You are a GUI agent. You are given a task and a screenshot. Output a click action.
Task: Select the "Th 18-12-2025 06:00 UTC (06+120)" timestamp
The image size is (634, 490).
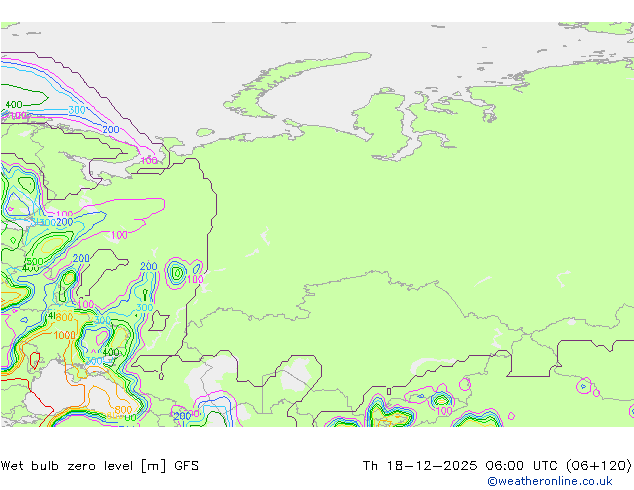(497, 466)
